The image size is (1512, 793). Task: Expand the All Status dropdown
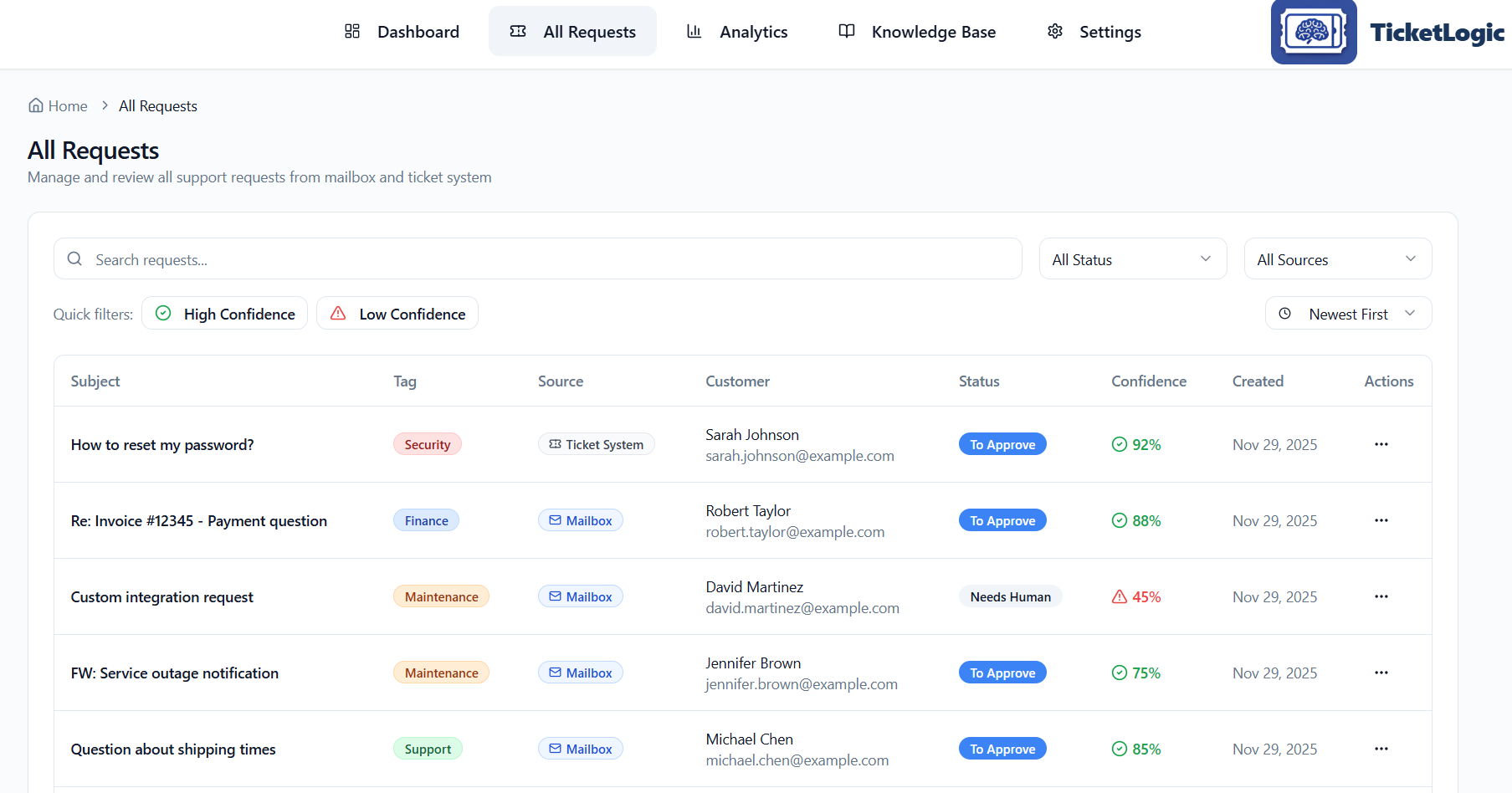(x=1132, y=259)
